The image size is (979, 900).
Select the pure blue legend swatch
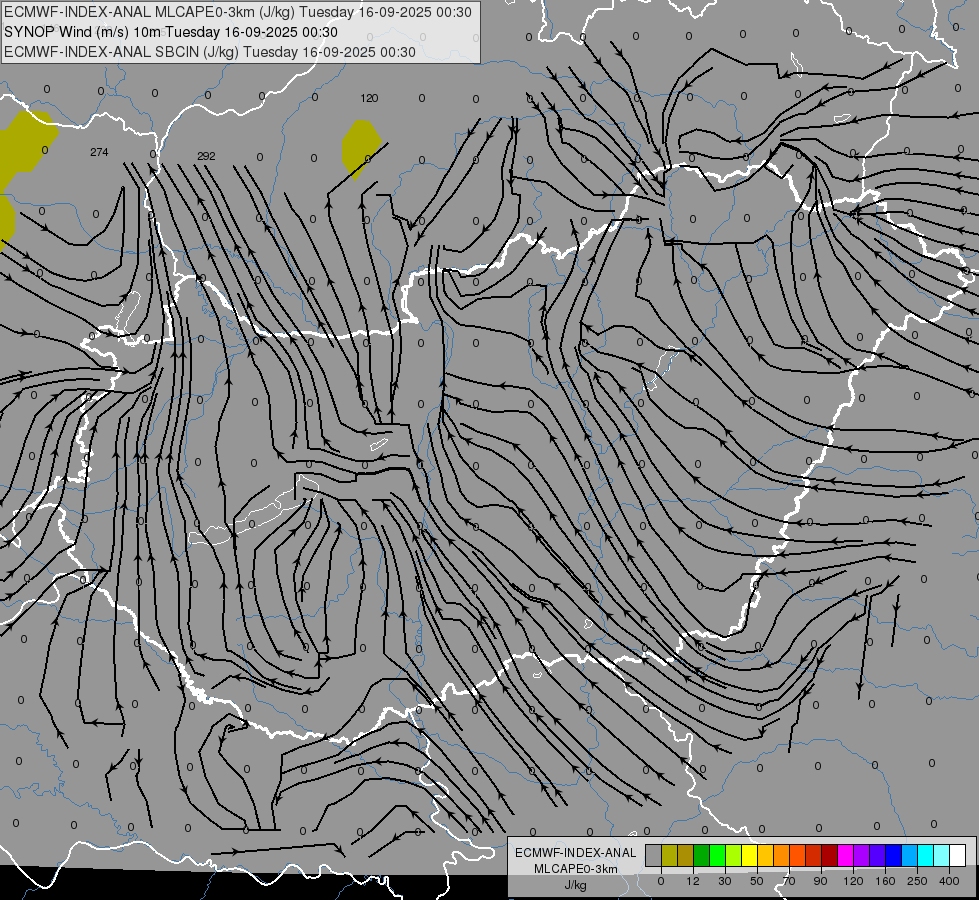[x=894, y=855]
